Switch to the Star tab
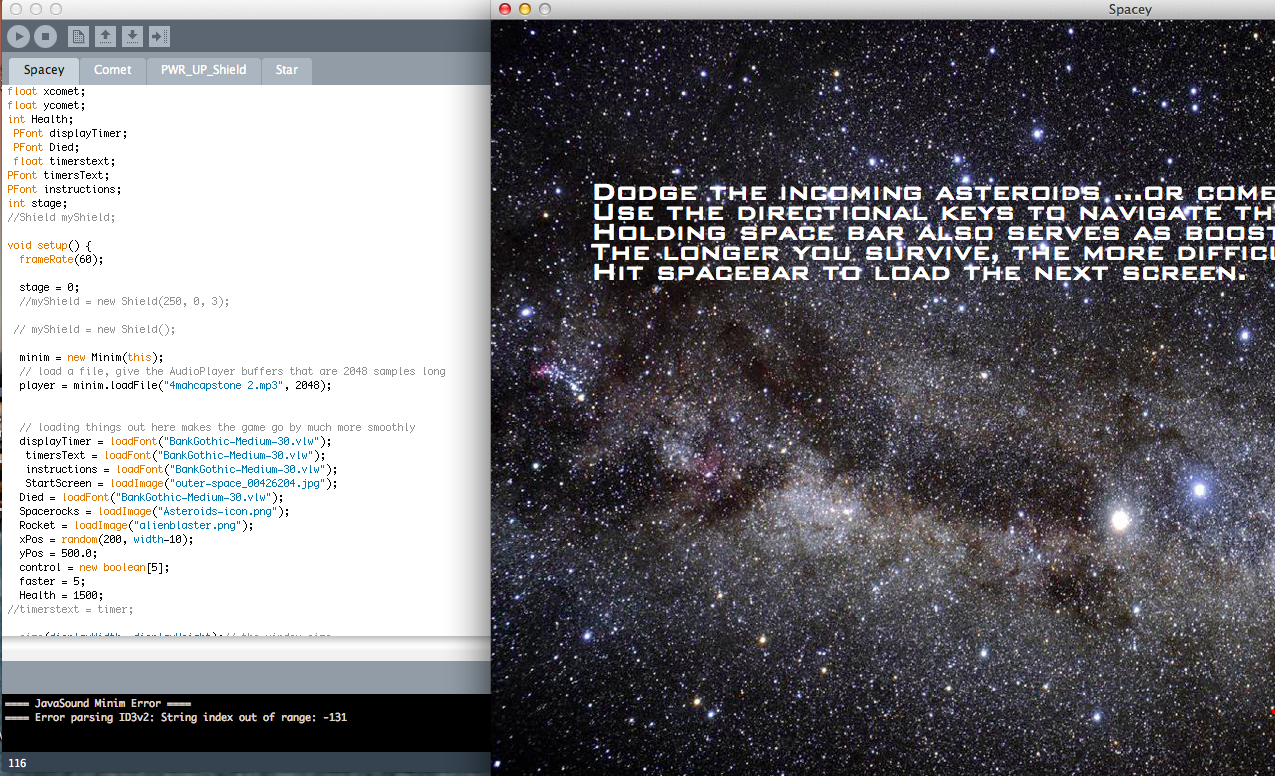 [287, 70]
